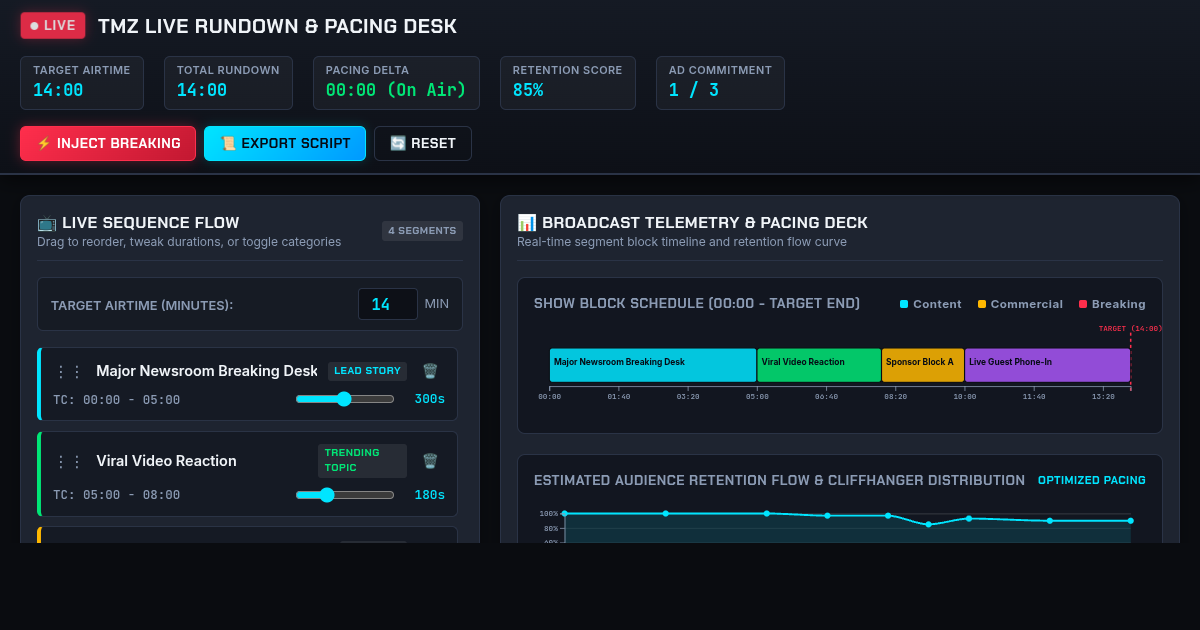This screenshot has width=1200, height=630.
Task: Click the chart icon beside Broadcast Telemetry
Action: coord(527,223)
